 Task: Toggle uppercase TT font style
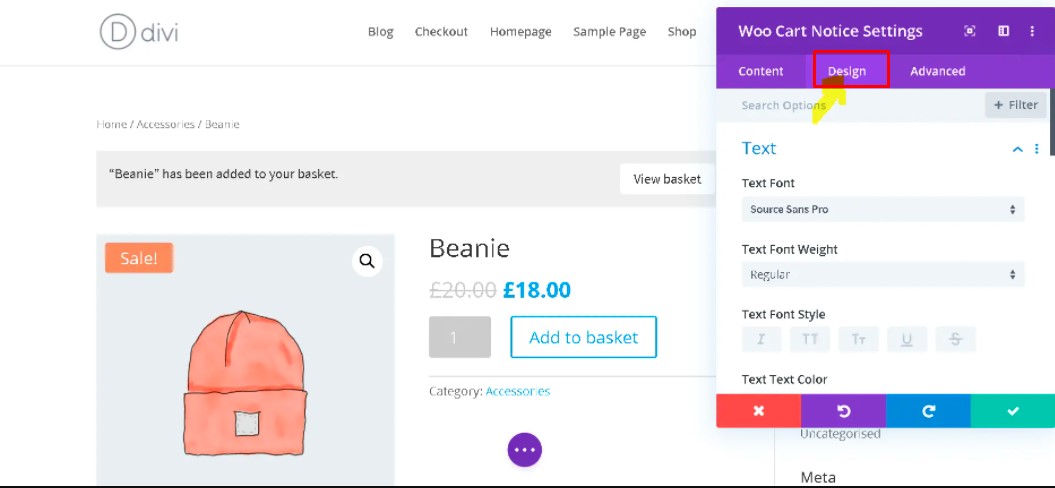pos(810,340)
